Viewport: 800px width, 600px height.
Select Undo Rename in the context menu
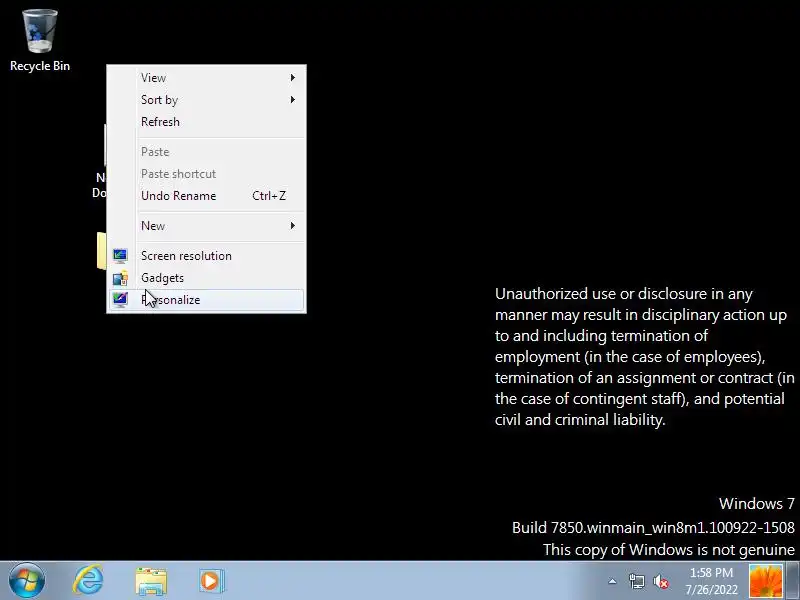pyautogui.click(x=206, y=195)
